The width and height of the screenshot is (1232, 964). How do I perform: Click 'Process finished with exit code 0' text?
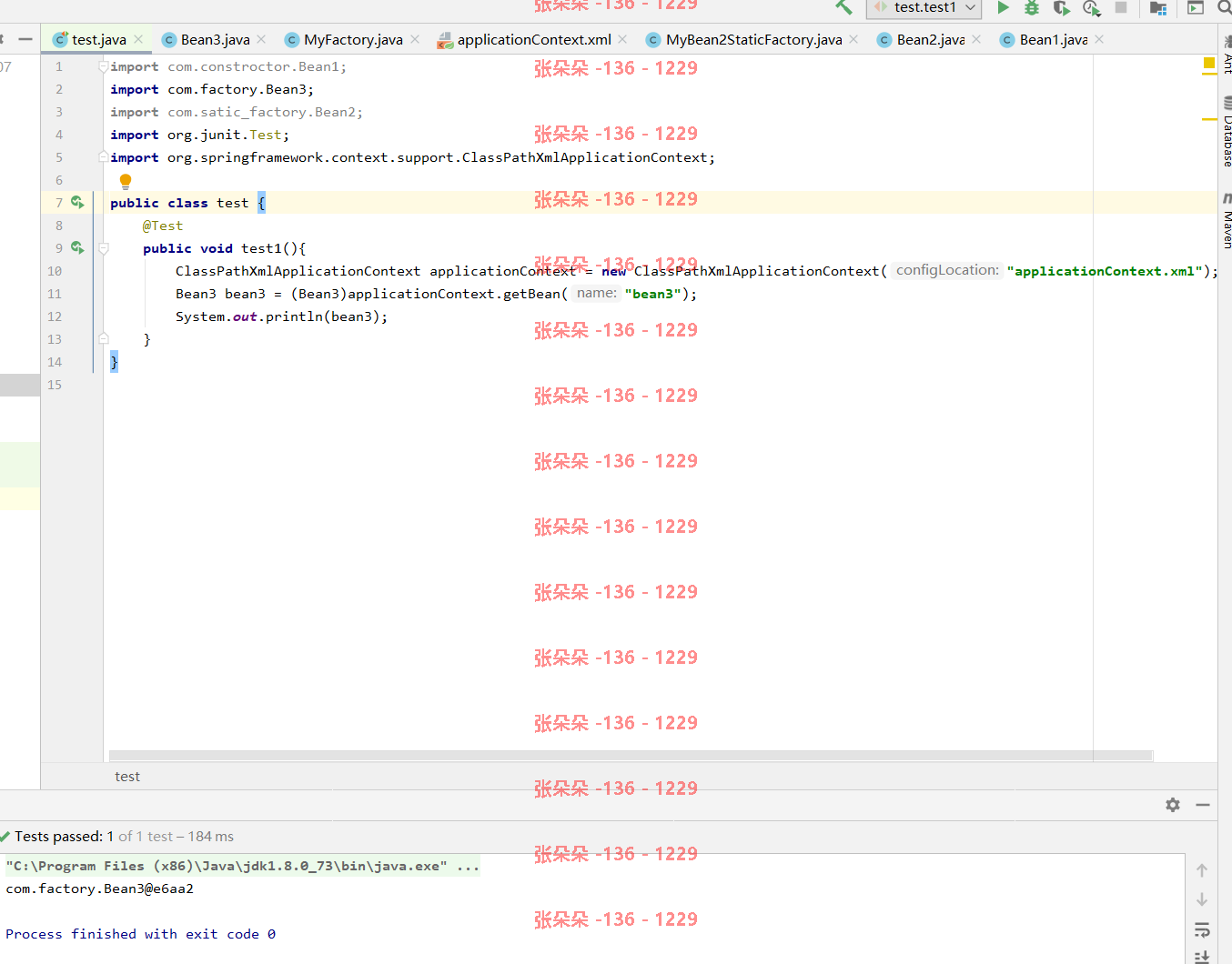tap(141, 934)
